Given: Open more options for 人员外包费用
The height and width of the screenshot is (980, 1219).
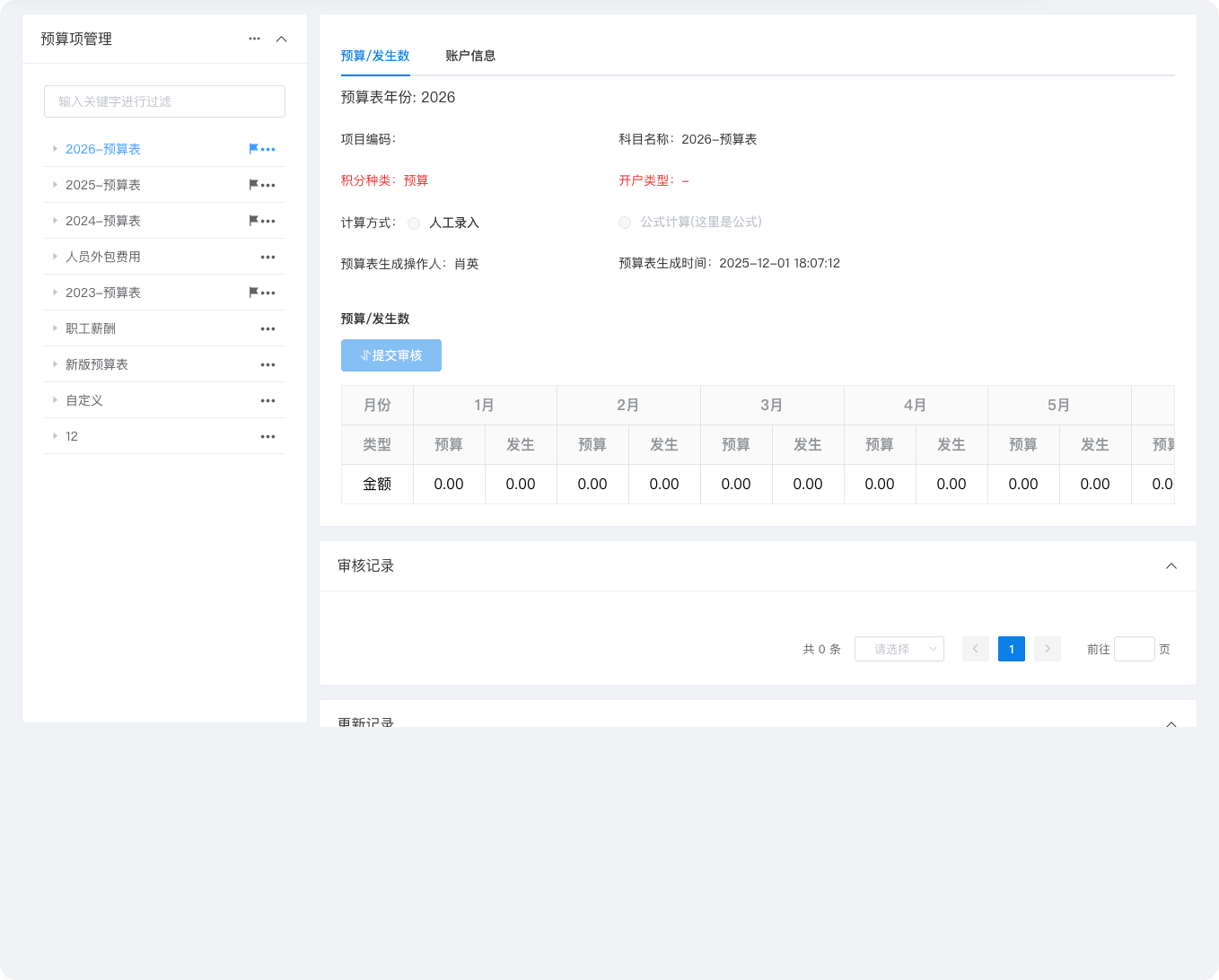Looking at the screenshot, I should click(267, 257).
